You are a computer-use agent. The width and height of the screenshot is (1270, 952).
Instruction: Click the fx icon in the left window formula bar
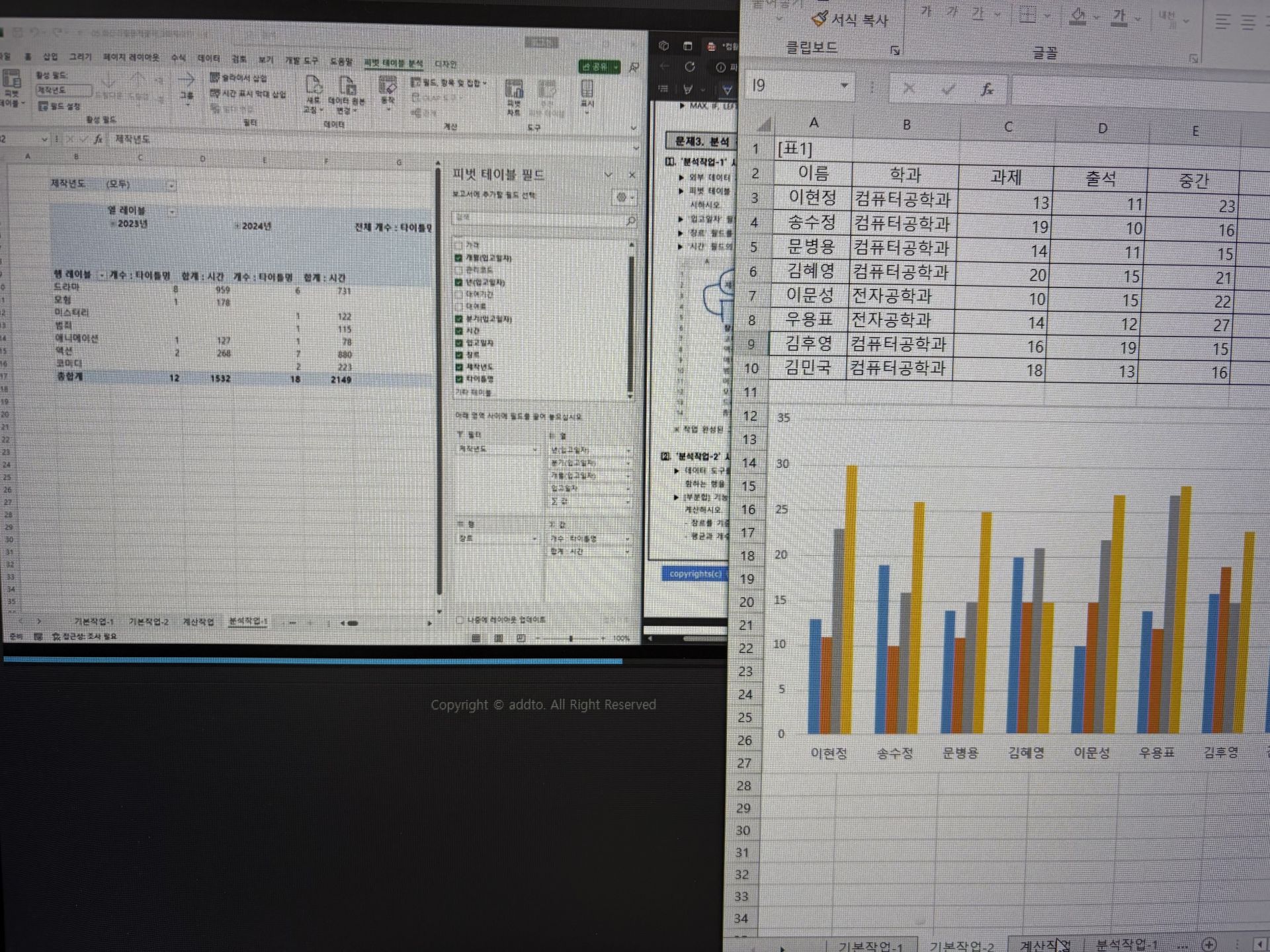[x=98, y=139]
